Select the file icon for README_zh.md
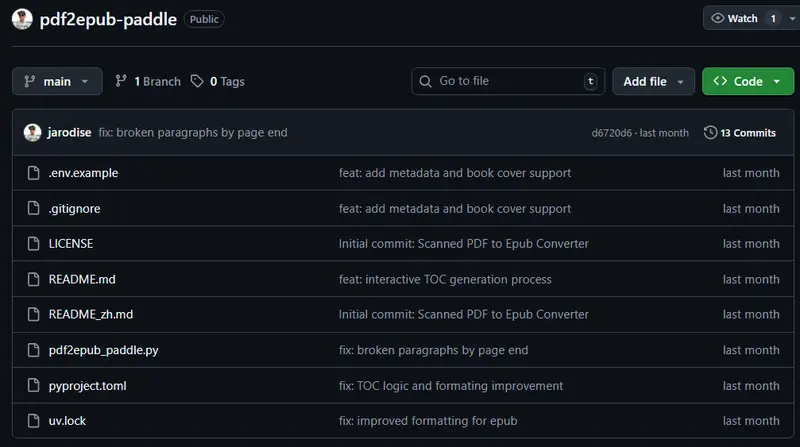The height and width of the screenshot is (447, 800). tap(33, 314)
